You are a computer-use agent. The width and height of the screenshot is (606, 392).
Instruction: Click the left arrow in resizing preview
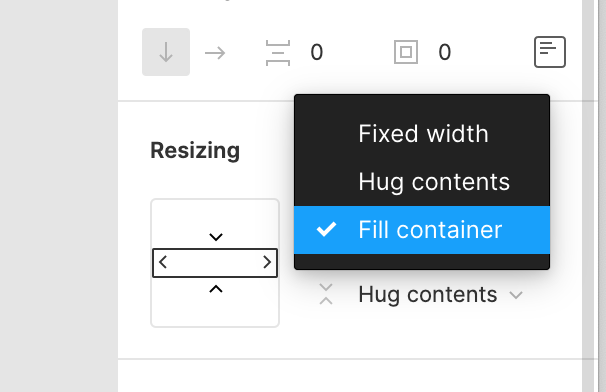pyautogui.click(x=163, y=262)
